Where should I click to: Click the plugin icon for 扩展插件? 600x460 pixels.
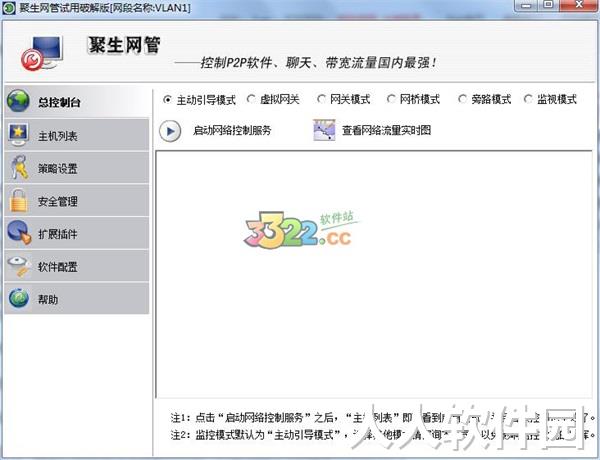tap(19, 232)
